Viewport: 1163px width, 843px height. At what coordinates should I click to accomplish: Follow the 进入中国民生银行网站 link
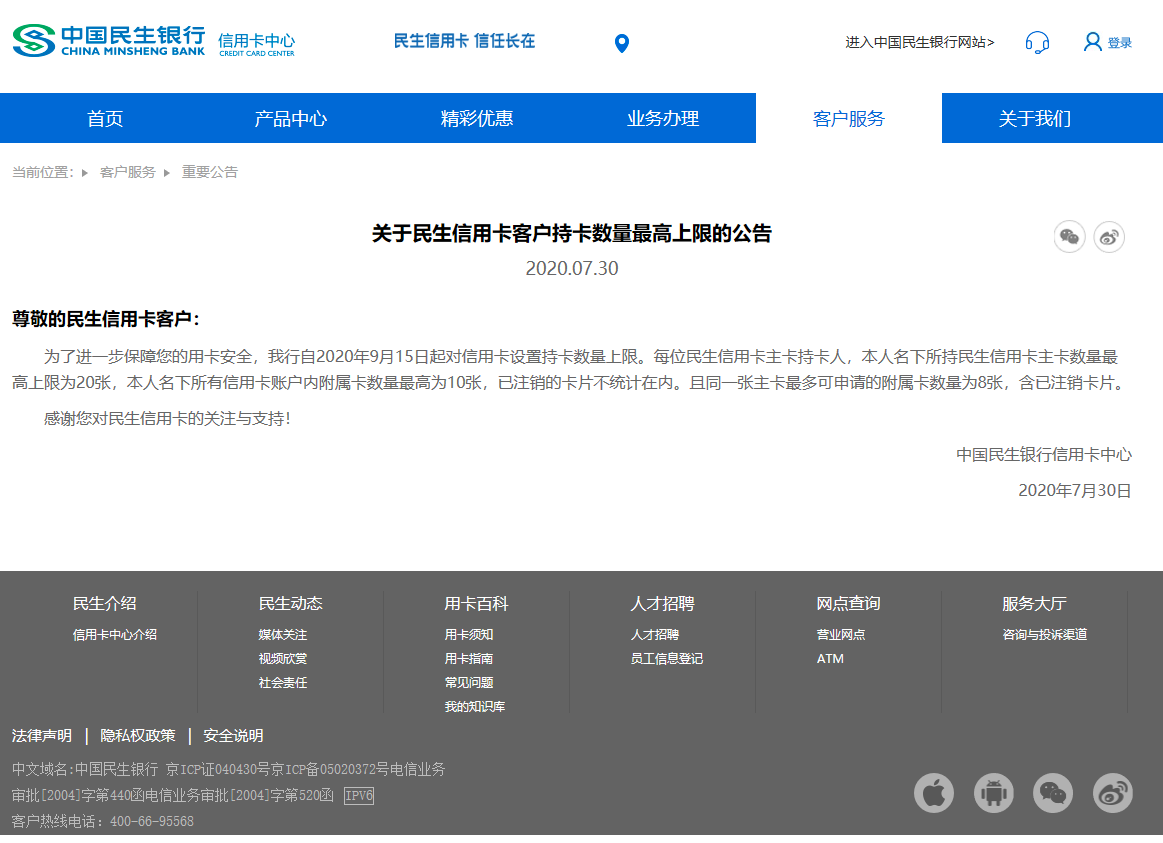click(x=920, y=42)
